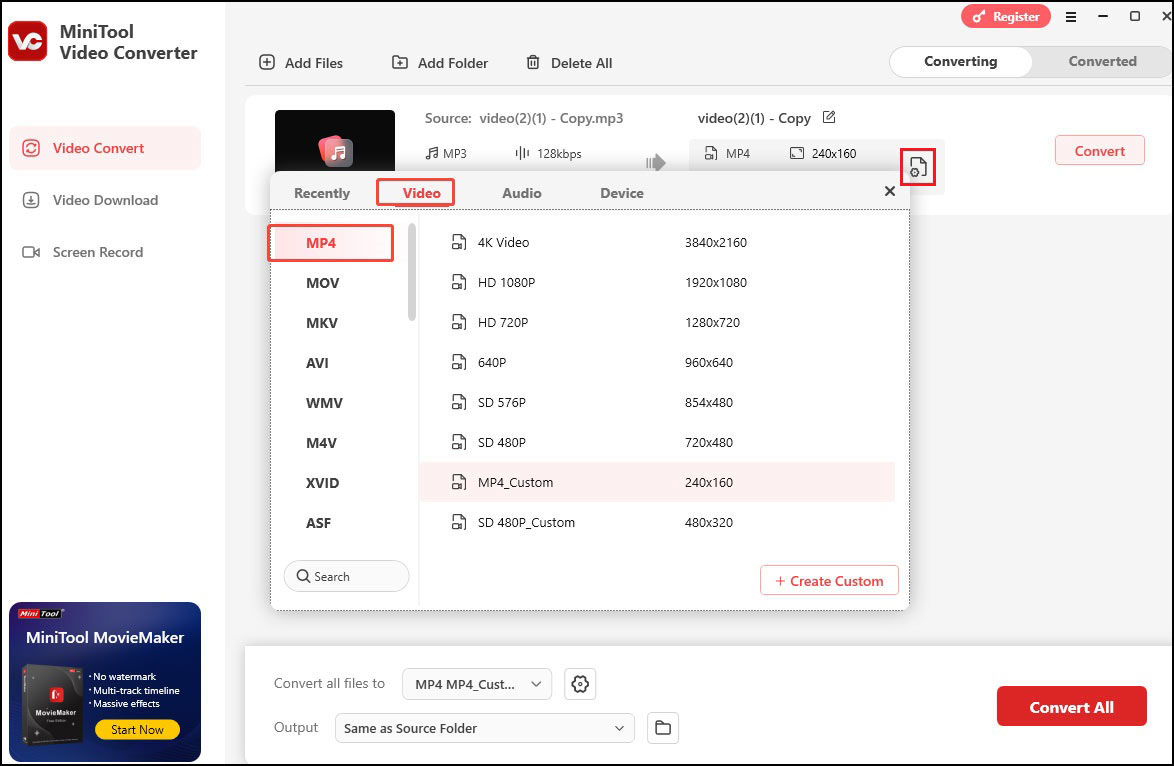Click the format Search field
The width and height of the screenshot is (1174, 766).
pyautogui.click(x=347, y=576)
